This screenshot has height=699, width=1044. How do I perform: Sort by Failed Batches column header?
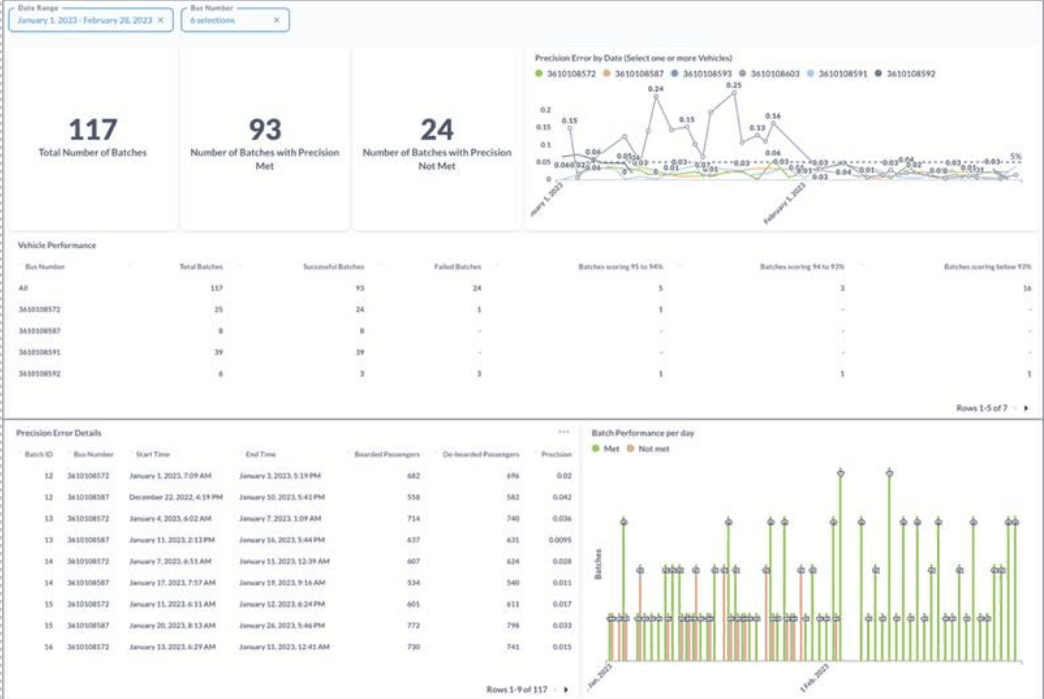[457, 267]
